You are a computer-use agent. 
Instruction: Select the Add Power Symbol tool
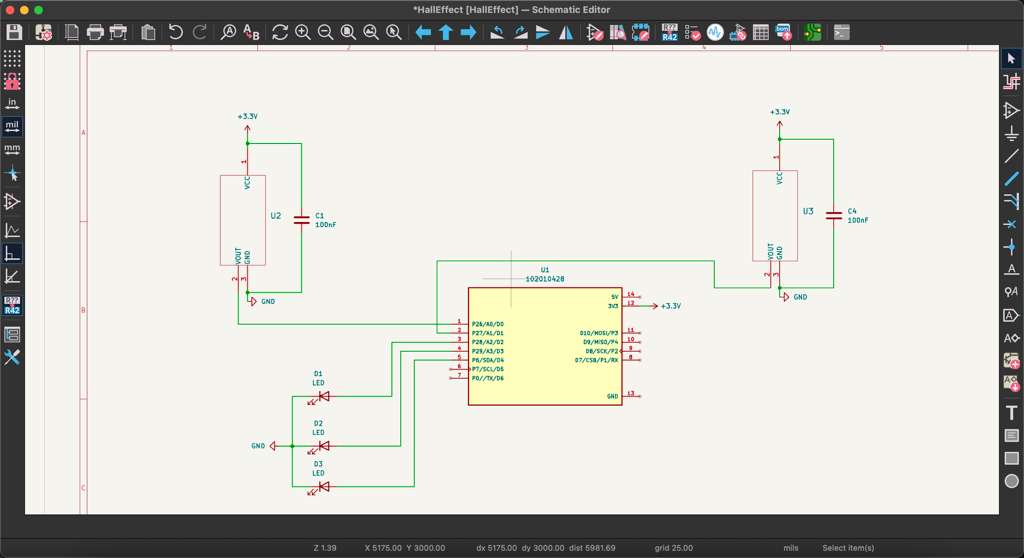point(1011,133)
